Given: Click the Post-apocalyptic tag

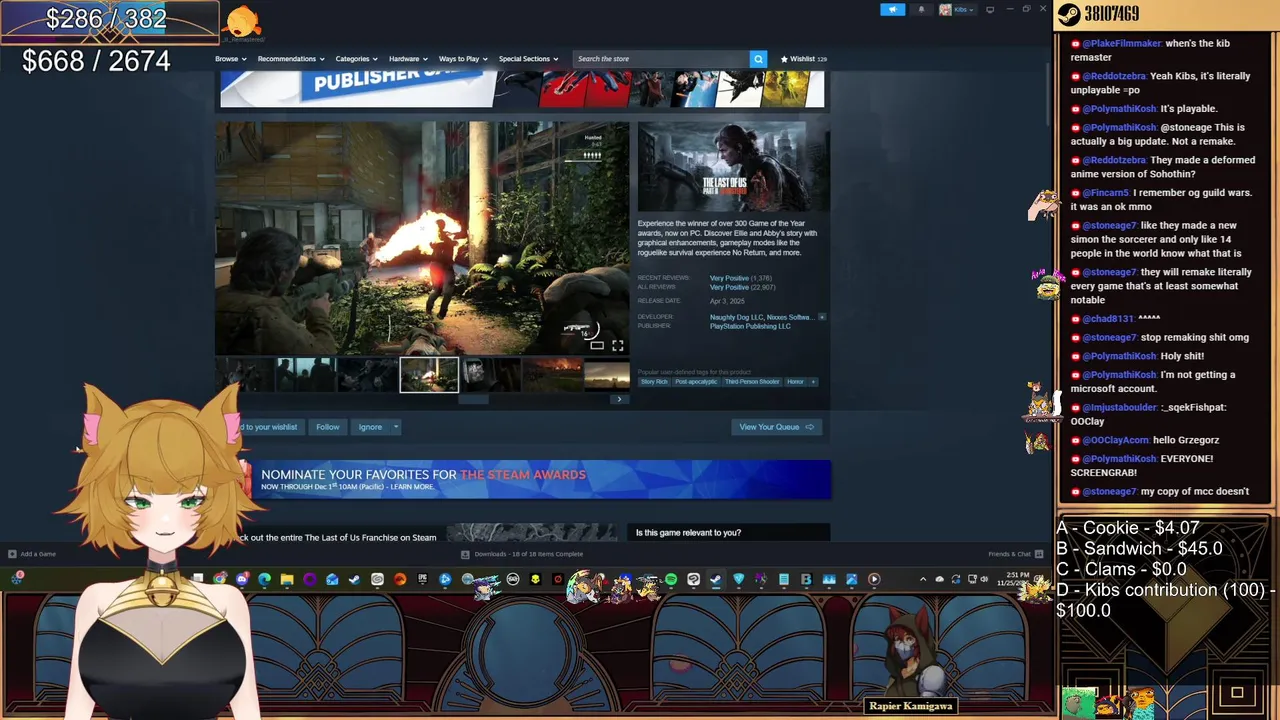Looking at the screenshot, I should [696, 381].
